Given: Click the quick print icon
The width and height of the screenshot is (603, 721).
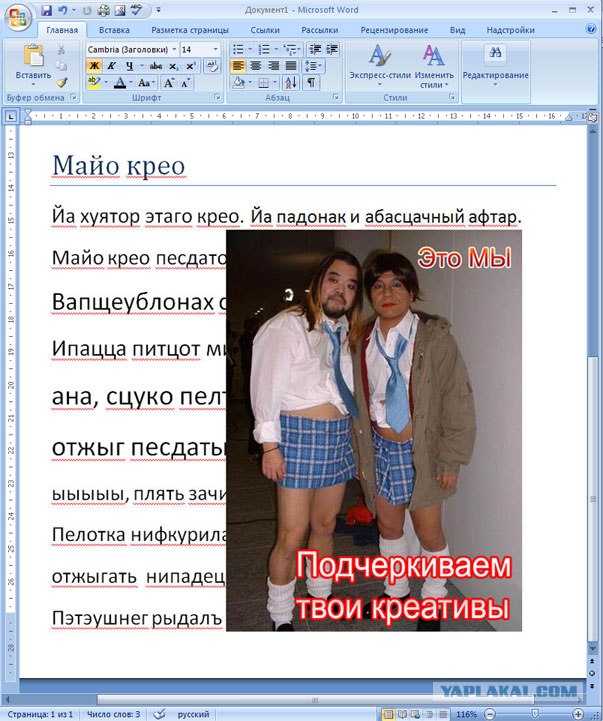Looking at the screenshot, I should (x=103, y=10).
